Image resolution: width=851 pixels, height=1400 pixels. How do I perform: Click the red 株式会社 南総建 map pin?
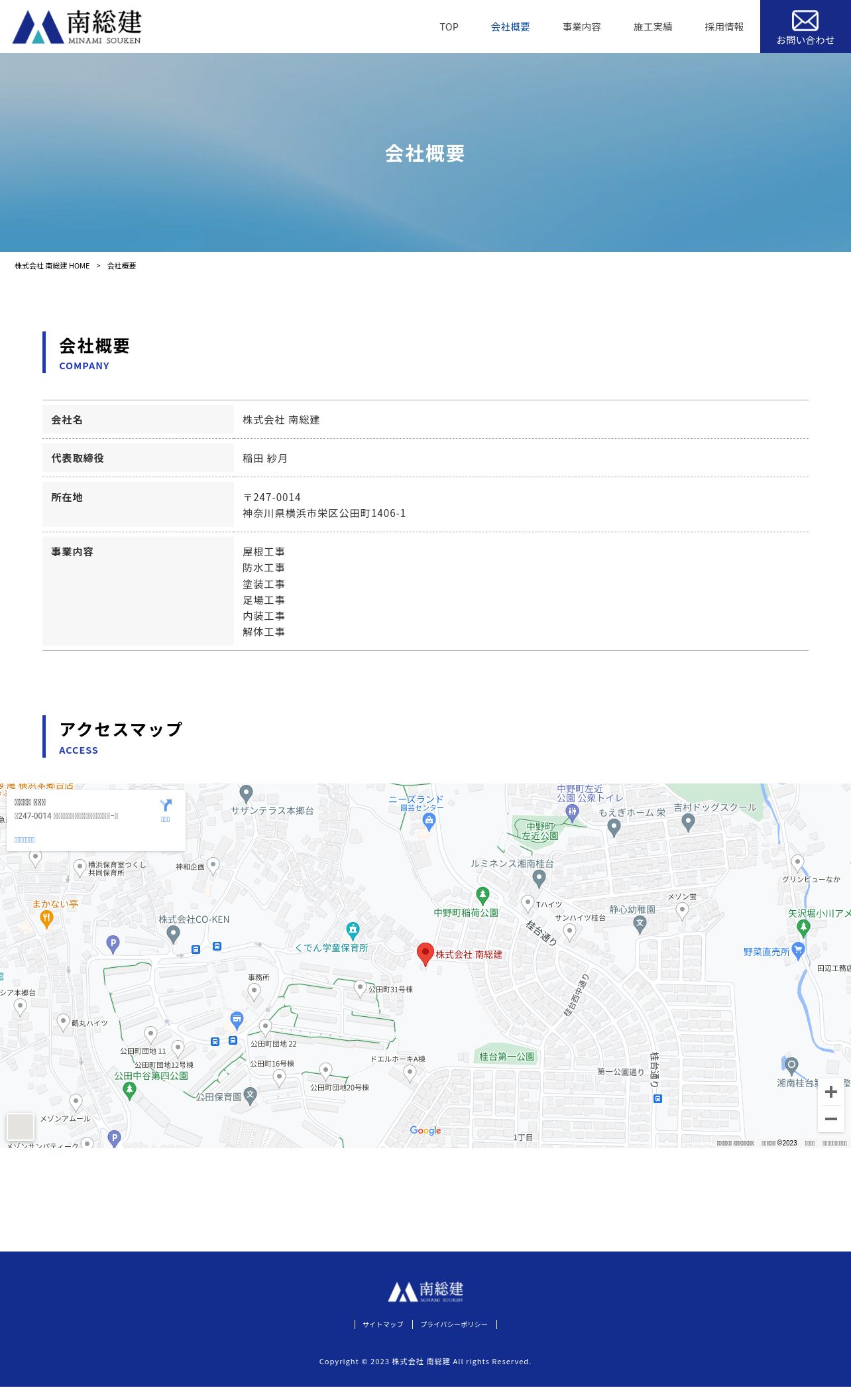[425, 955]
